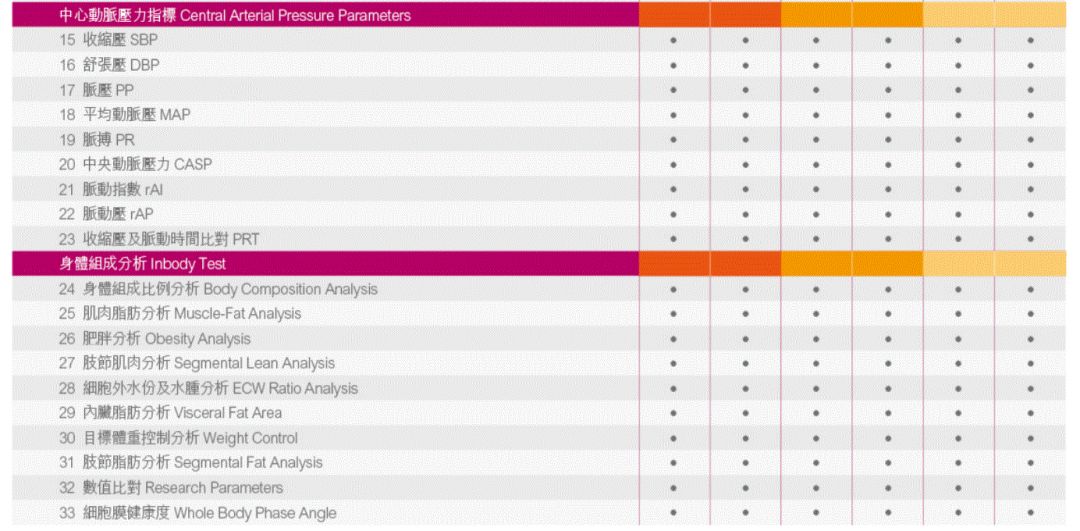Click the Central Arterial Pressure Parameters header
The image size is (1080, 531).
tap(235, 15)
